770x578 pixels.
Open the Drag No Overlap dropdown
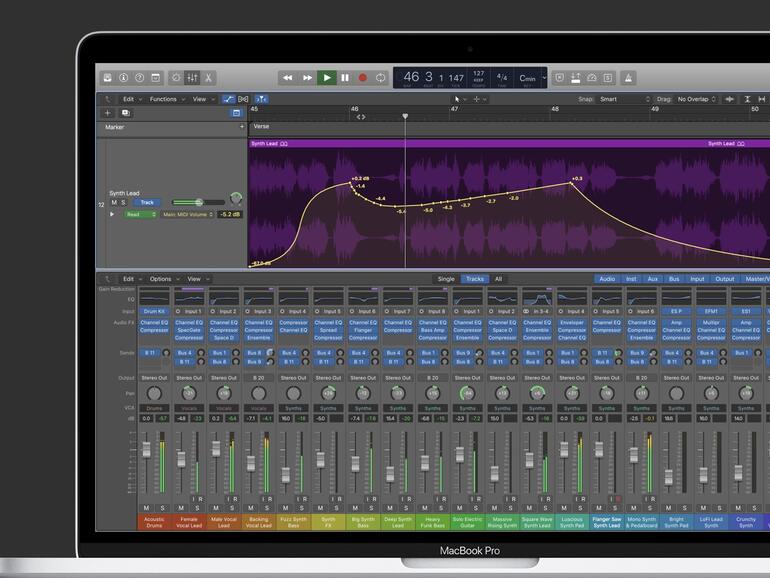(x=695, y=99)
